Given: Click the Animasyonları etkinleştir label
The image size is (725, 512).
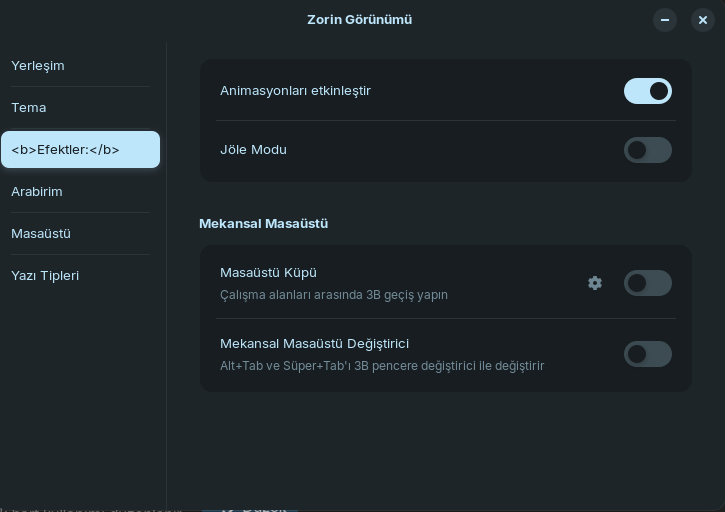Looking at the screenshot, I should pyautogui.click(x=295, y=91).
